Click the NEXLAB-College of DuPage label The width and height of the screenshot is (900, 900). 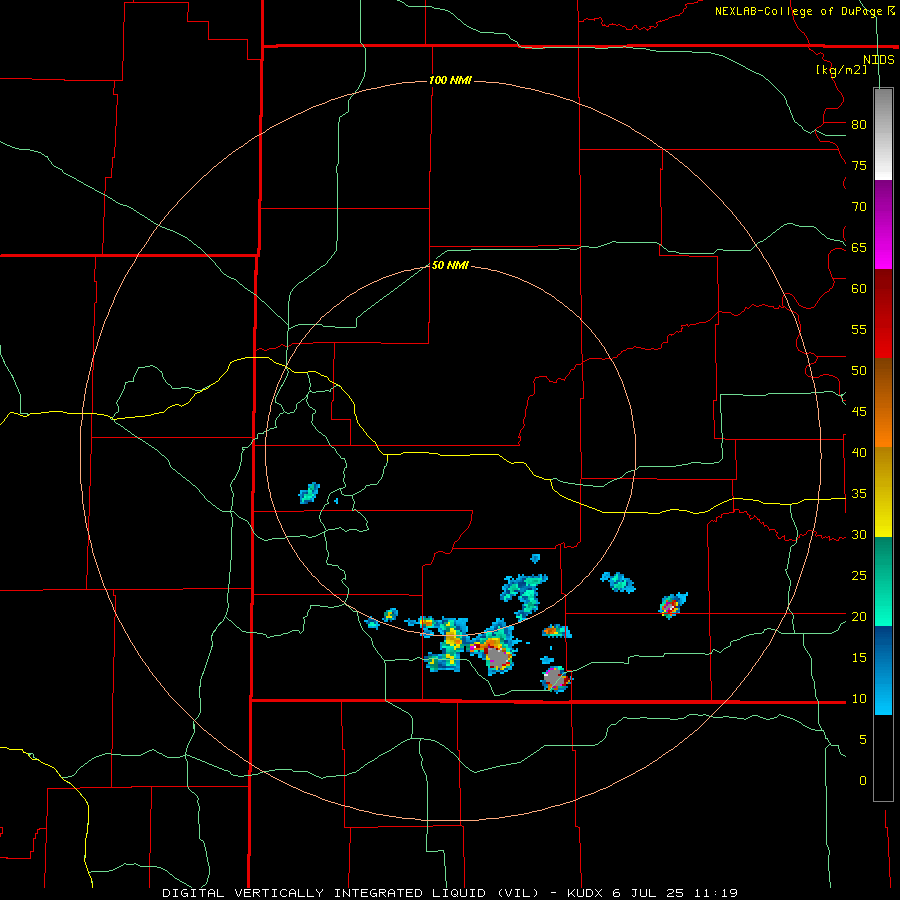click(798, 11)
